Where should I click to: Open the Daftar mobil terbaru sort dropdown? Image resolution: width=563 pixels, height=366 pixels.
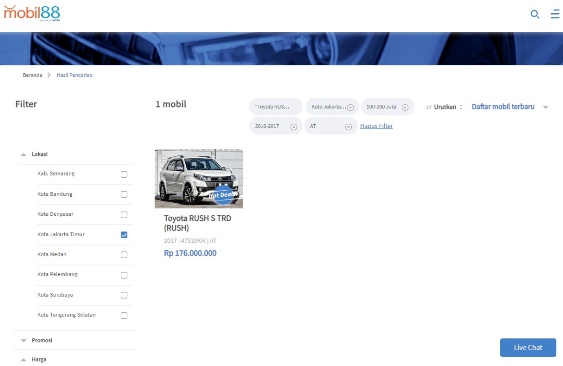[x=503, y=107]
